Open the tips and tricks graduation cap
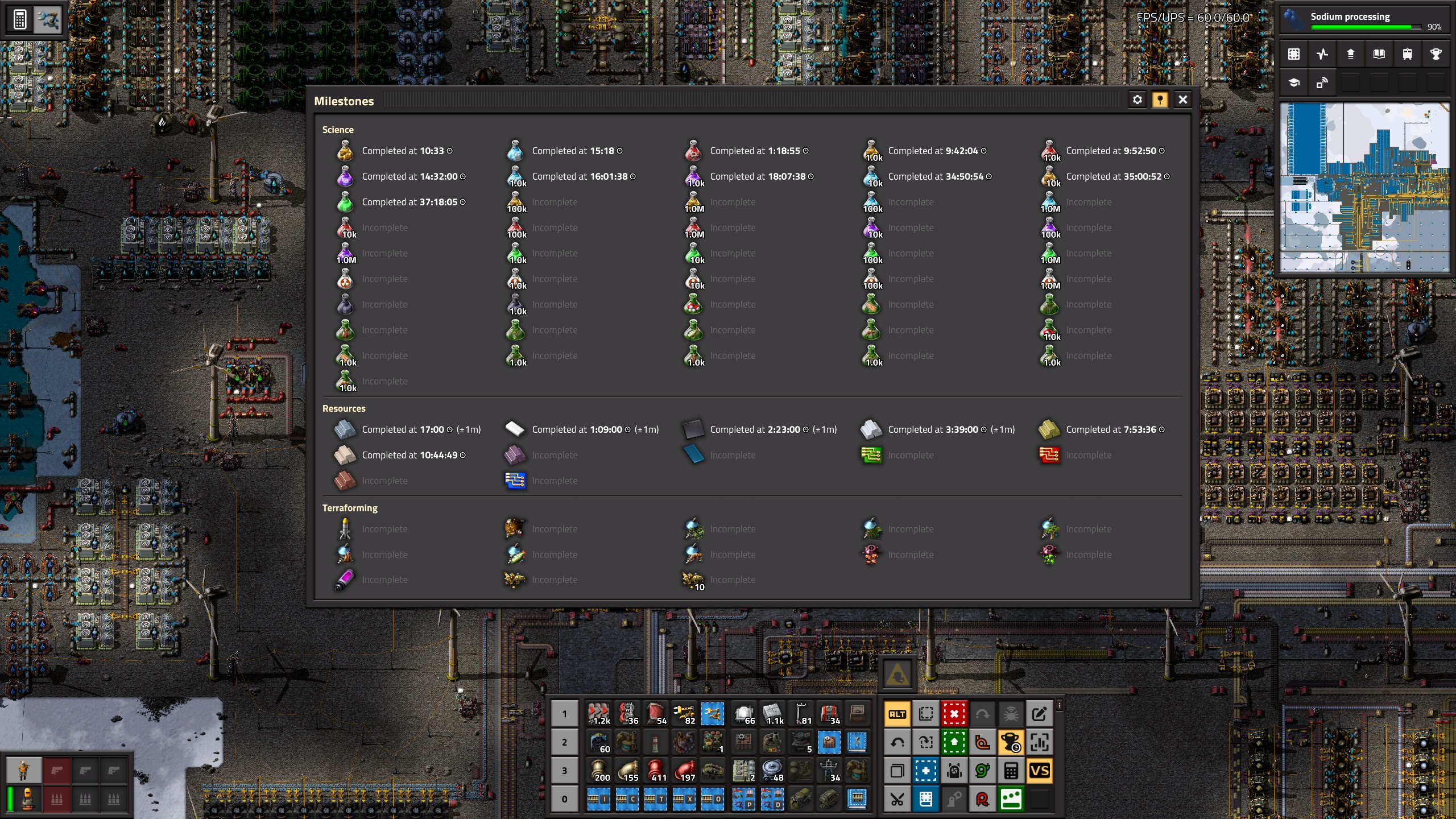 tap(1293, 83)
